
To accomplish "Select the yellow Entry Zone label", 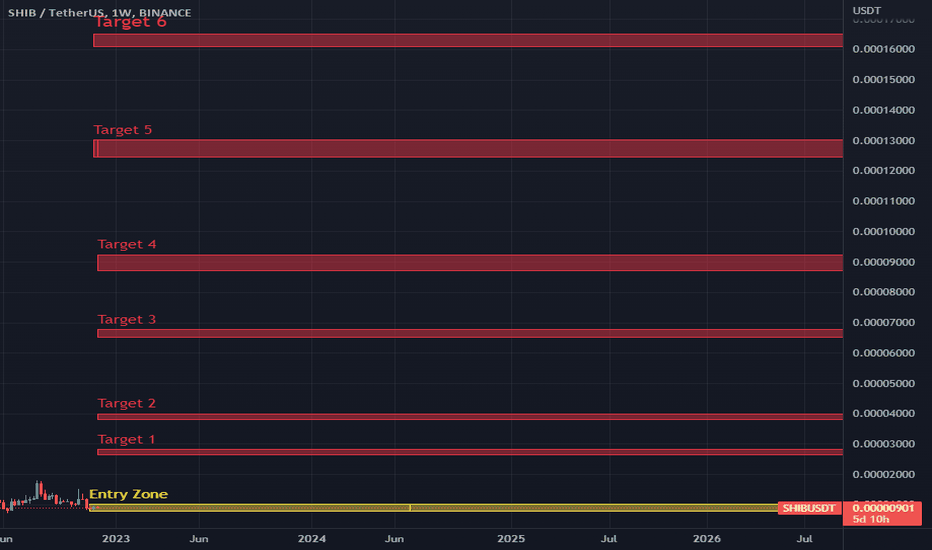I will tap(128, 494).
